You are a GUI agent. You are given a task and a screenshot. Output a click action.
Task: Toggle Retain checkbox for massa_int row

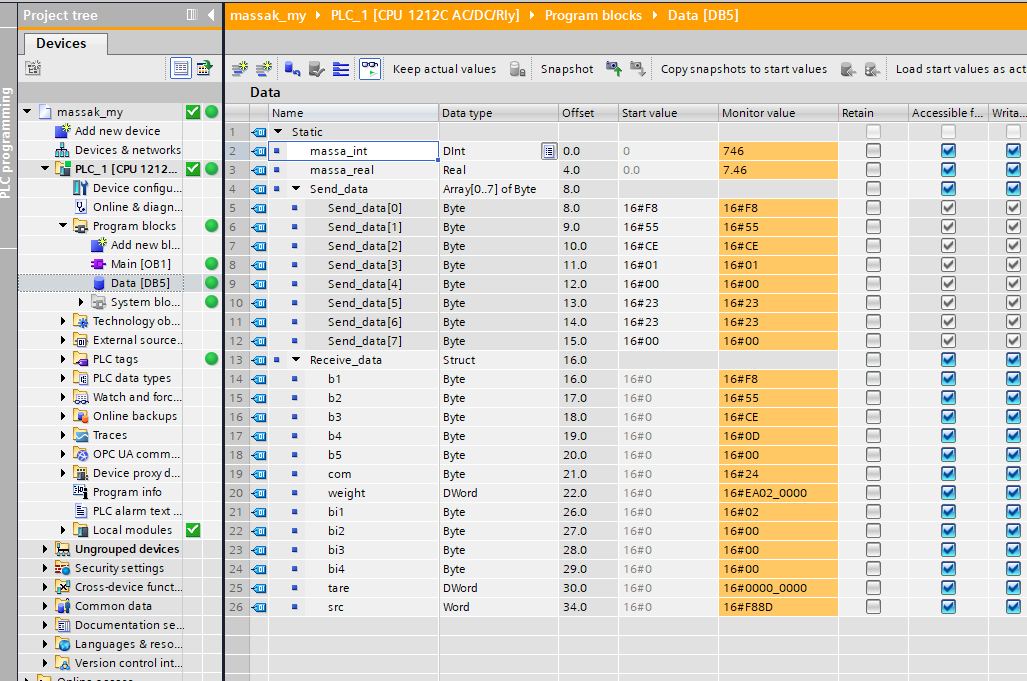tap(873, 151)
